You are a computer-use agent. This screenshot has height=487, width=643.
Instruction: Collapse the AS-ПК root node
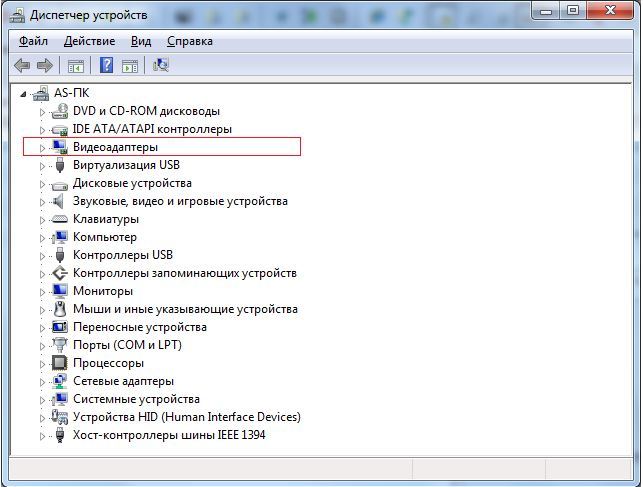click(x=25, y=94)
